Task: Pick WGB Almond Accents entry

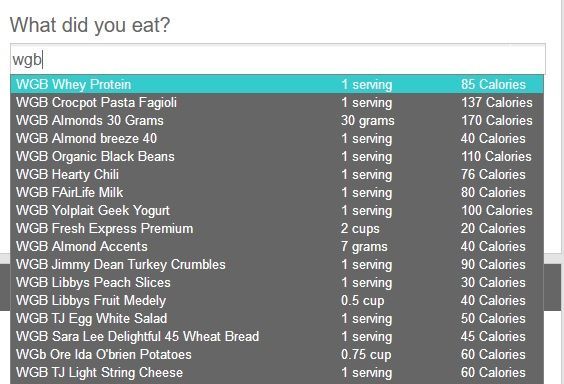Action: [x=277, y=246]
